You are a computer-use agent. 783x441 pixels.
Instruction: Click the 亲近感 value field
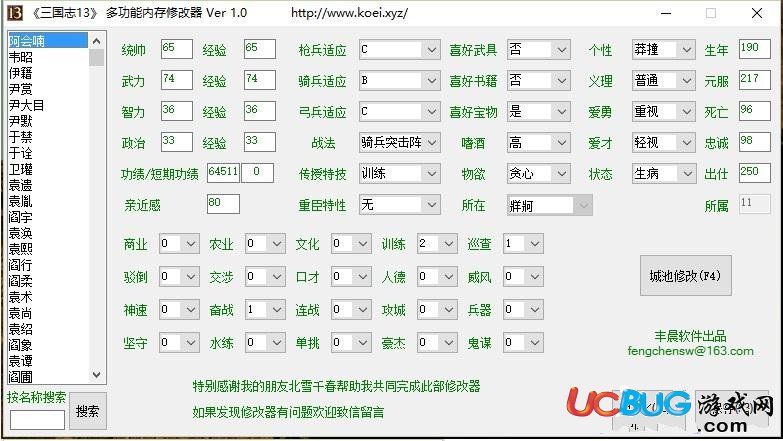point(223,204)
